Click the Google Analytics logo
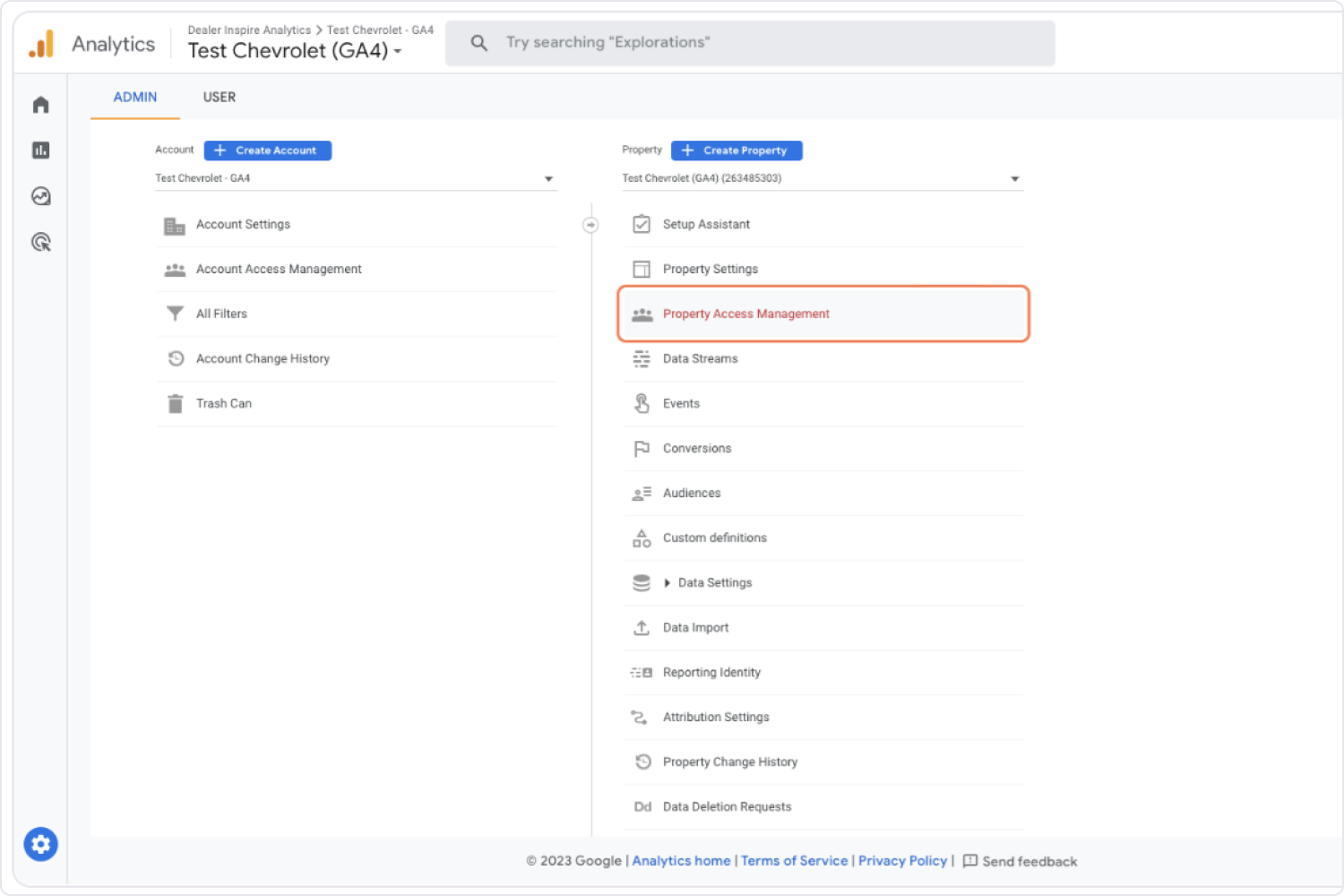This screenshot has height=896, width=1344. (41, 44)
